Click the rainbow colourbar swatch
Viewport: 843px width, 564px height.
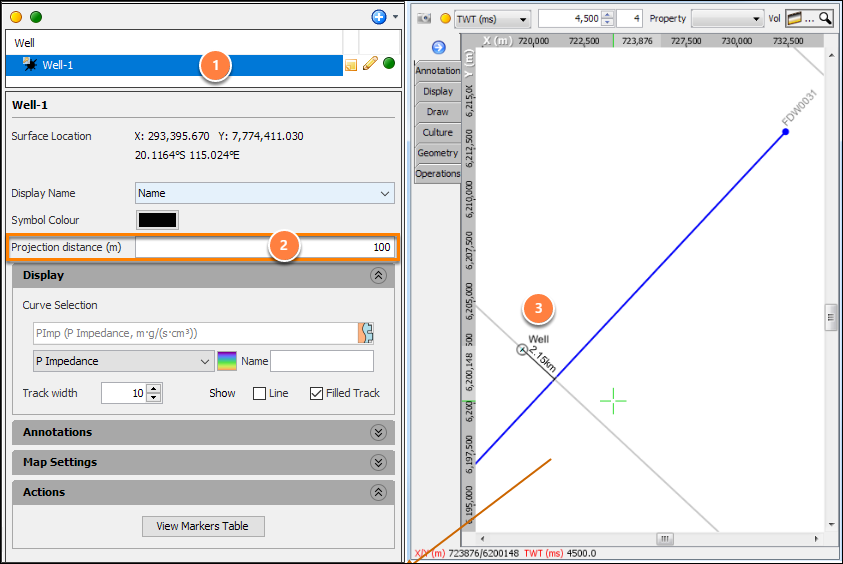click(x=227, y=361)
